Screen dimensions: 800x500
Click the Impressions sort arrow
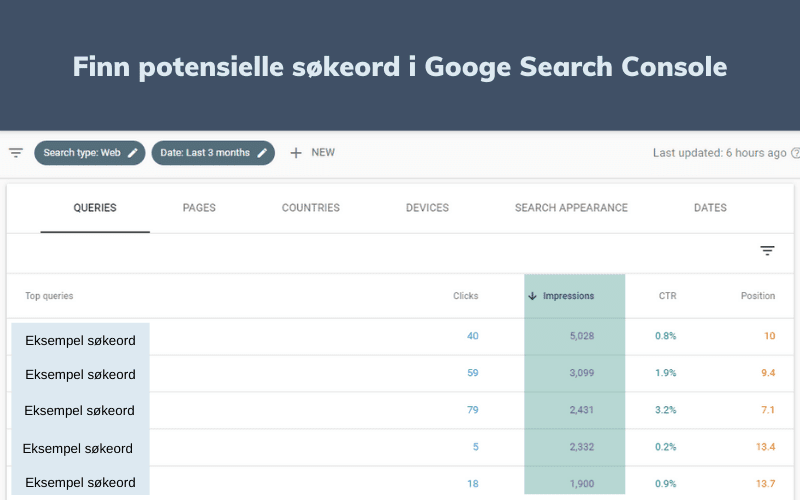pos(532,296)
